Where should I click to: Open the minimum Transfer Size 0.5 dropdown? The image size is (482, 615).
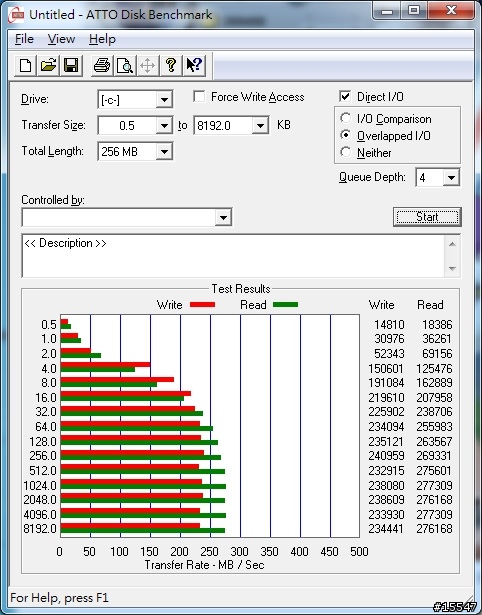pos(164,126)
